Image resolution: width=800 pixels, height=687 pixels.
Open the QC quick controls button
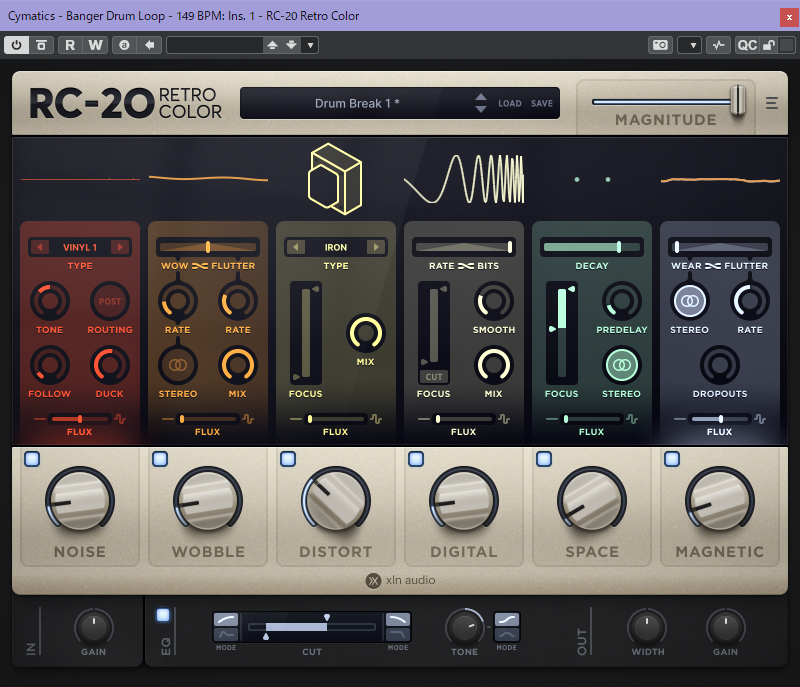pyautogui.click(x=747, y=45)
